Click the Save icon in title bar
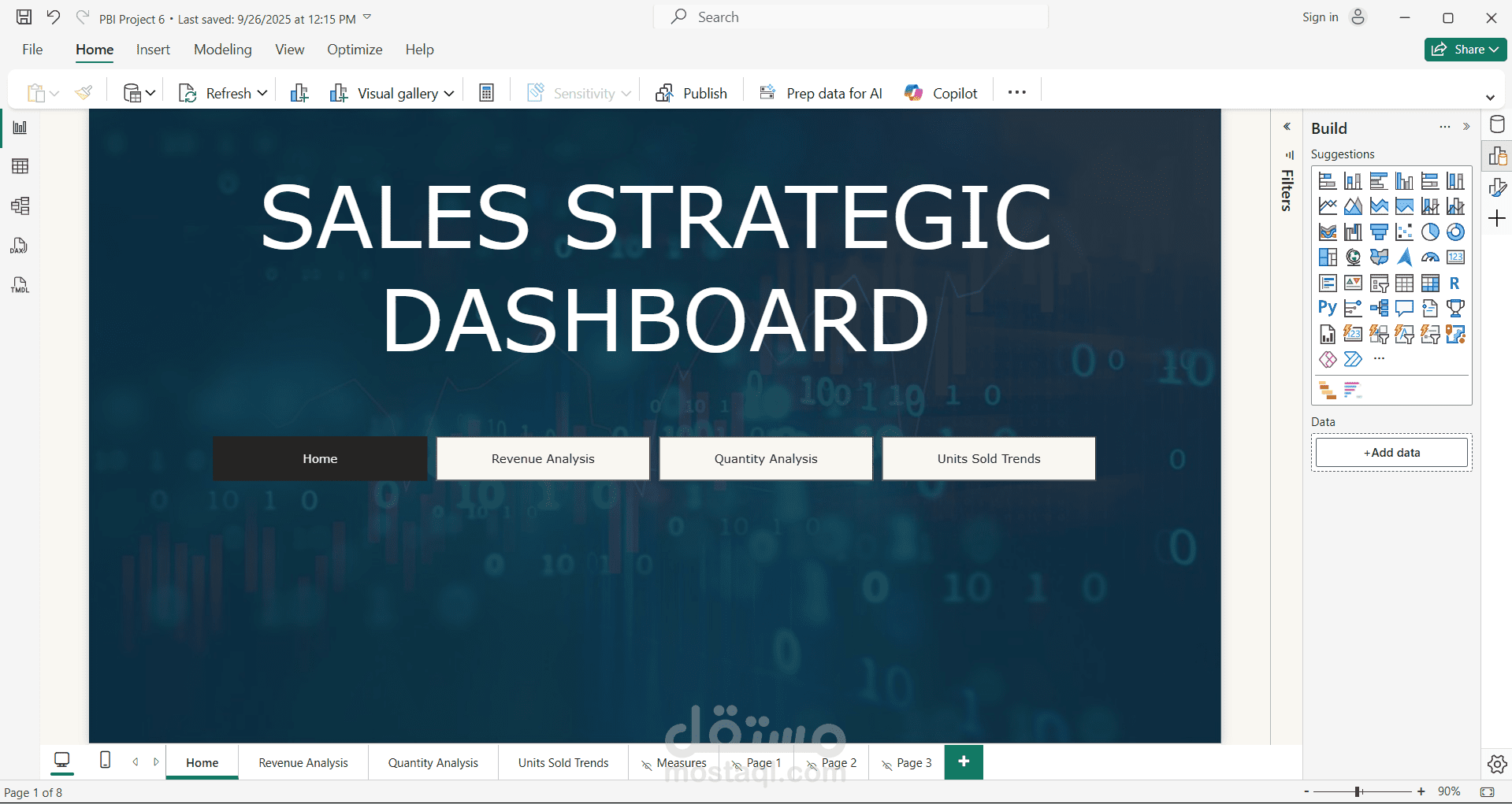The image size is (1512, 804). (x=24, y=17)
